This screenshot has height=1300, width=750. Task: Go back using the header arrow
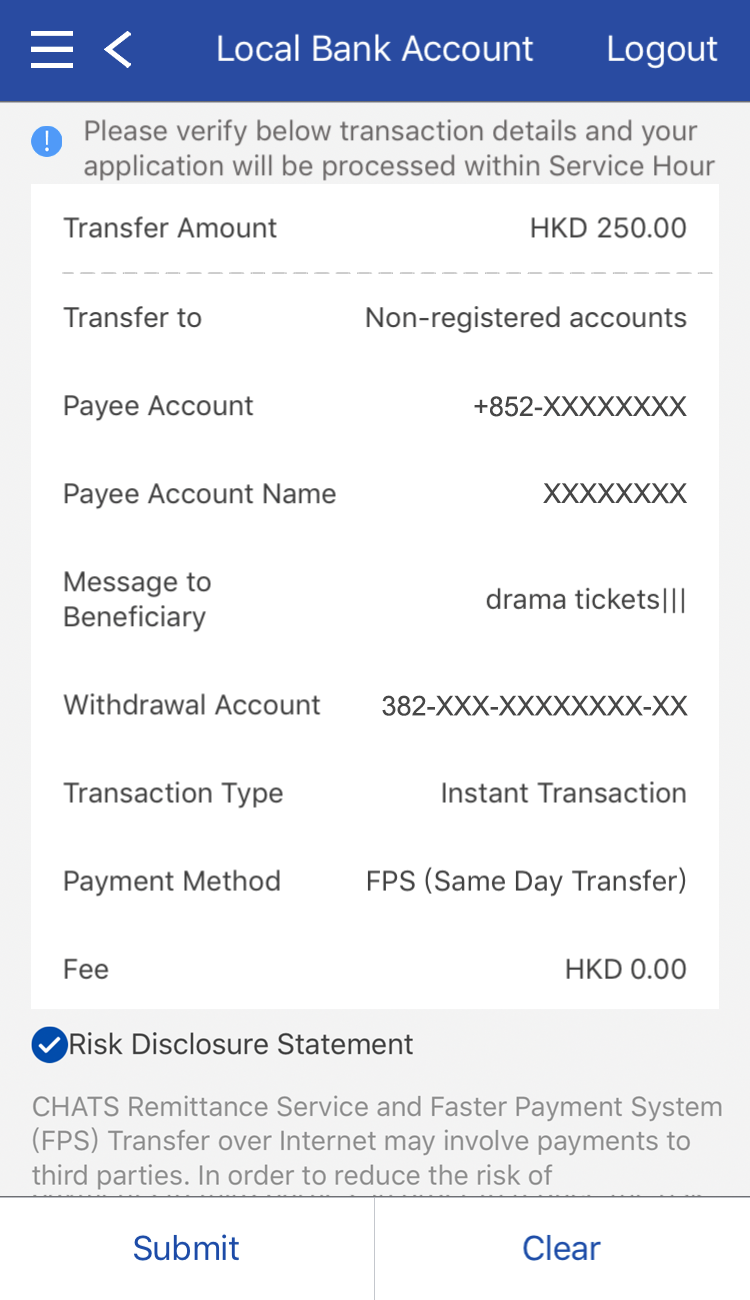[x=118, y=49]
